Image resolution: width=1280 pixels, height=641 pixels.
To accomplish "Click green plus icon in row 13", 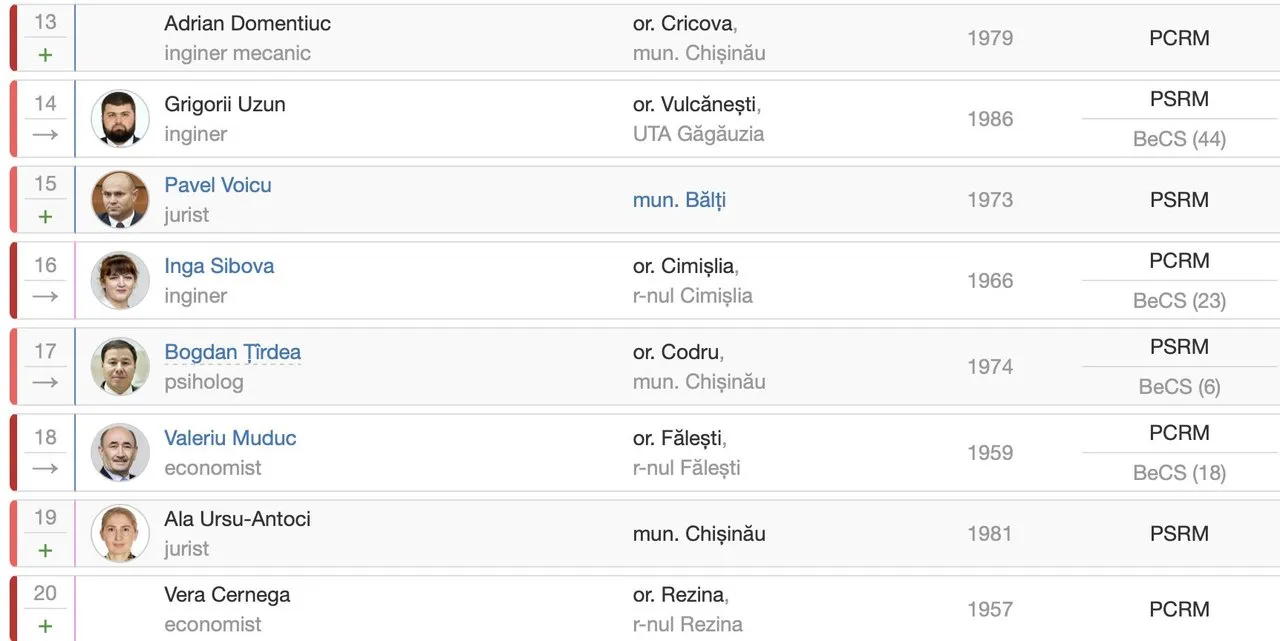I will click(x=45, y=55).
